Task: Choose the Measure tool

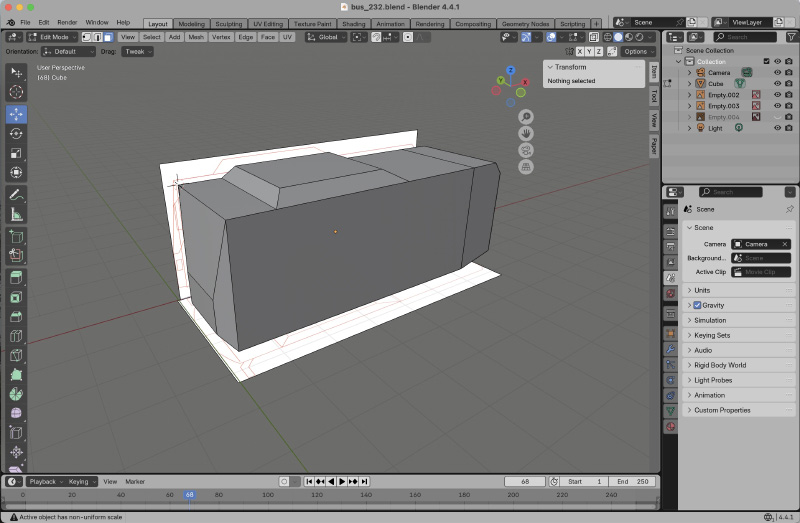Action: [16, 214]
